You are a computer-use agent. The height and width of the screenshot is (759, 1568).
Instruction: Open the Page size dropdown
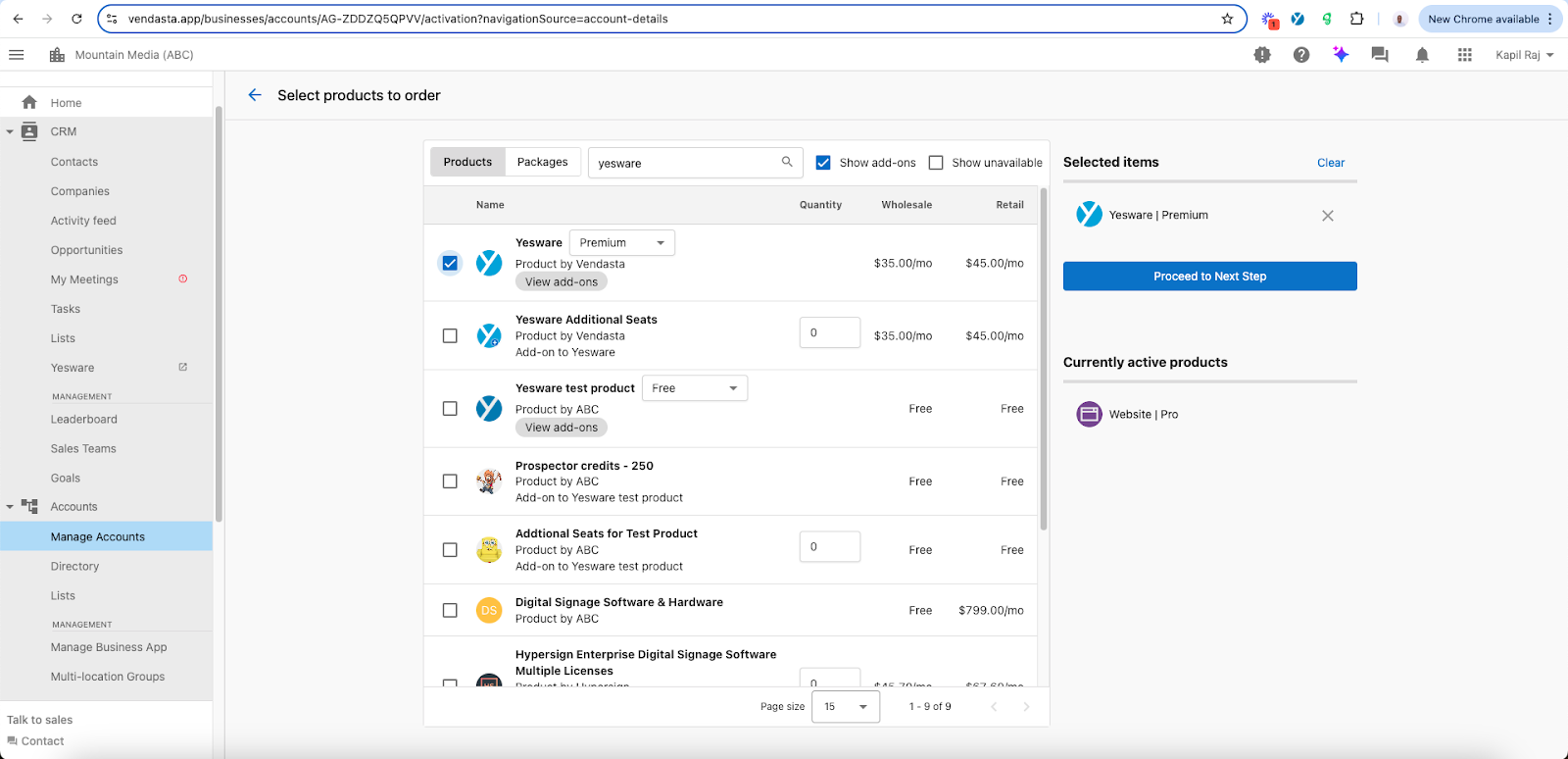[x=846, y=706]
